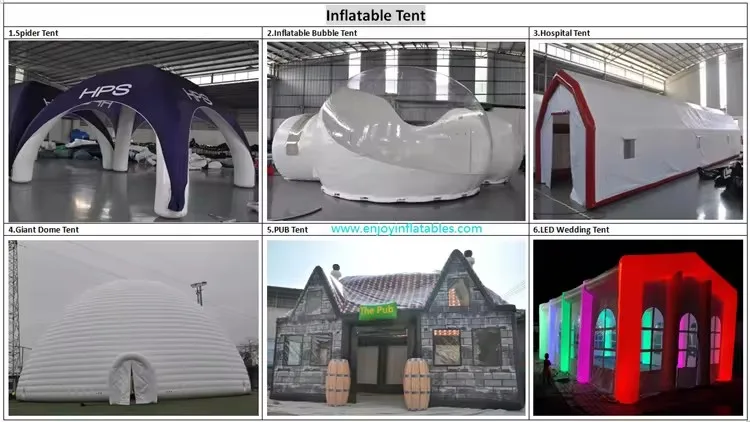The width and height of the screenshot is (750, 422).
Task: Open the www.enjoyinflatables.com link
Action: (407, 229)
